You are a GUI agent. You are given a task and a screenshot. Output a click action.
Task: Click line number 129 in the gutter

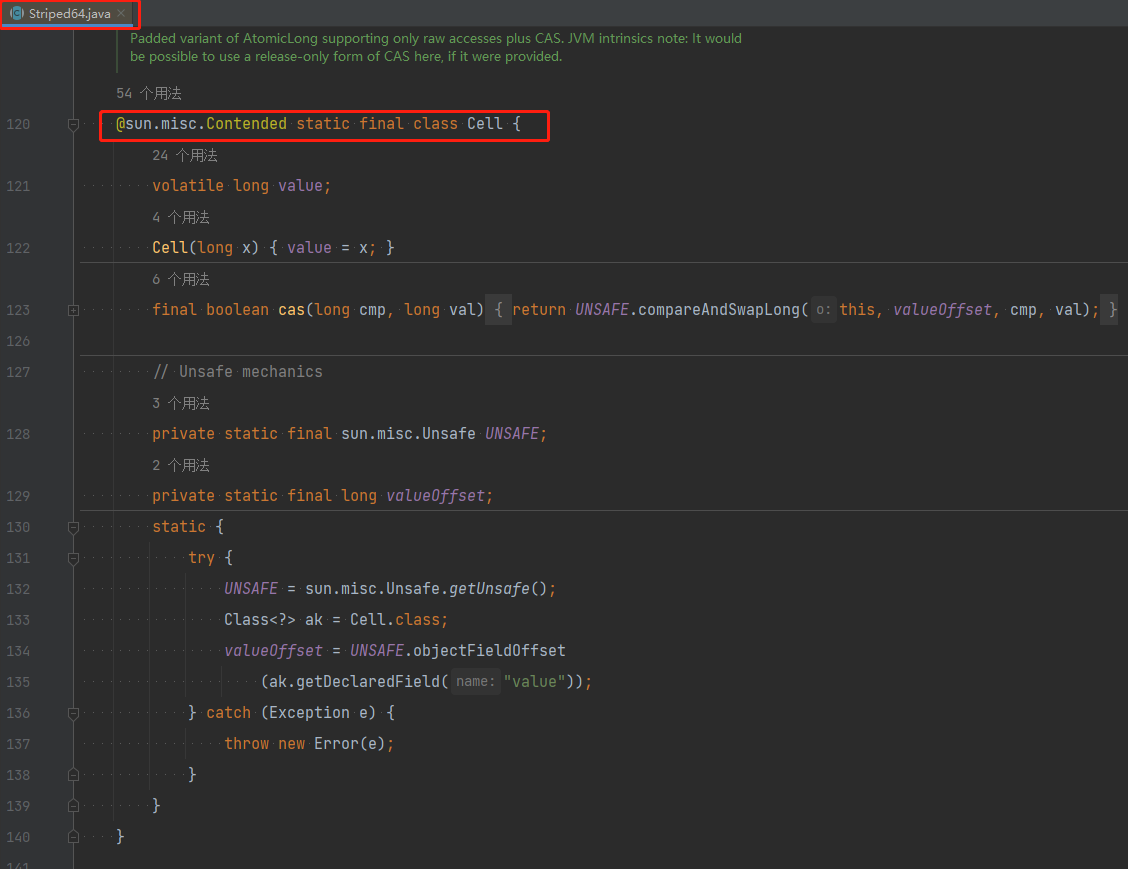pos(18,496)
